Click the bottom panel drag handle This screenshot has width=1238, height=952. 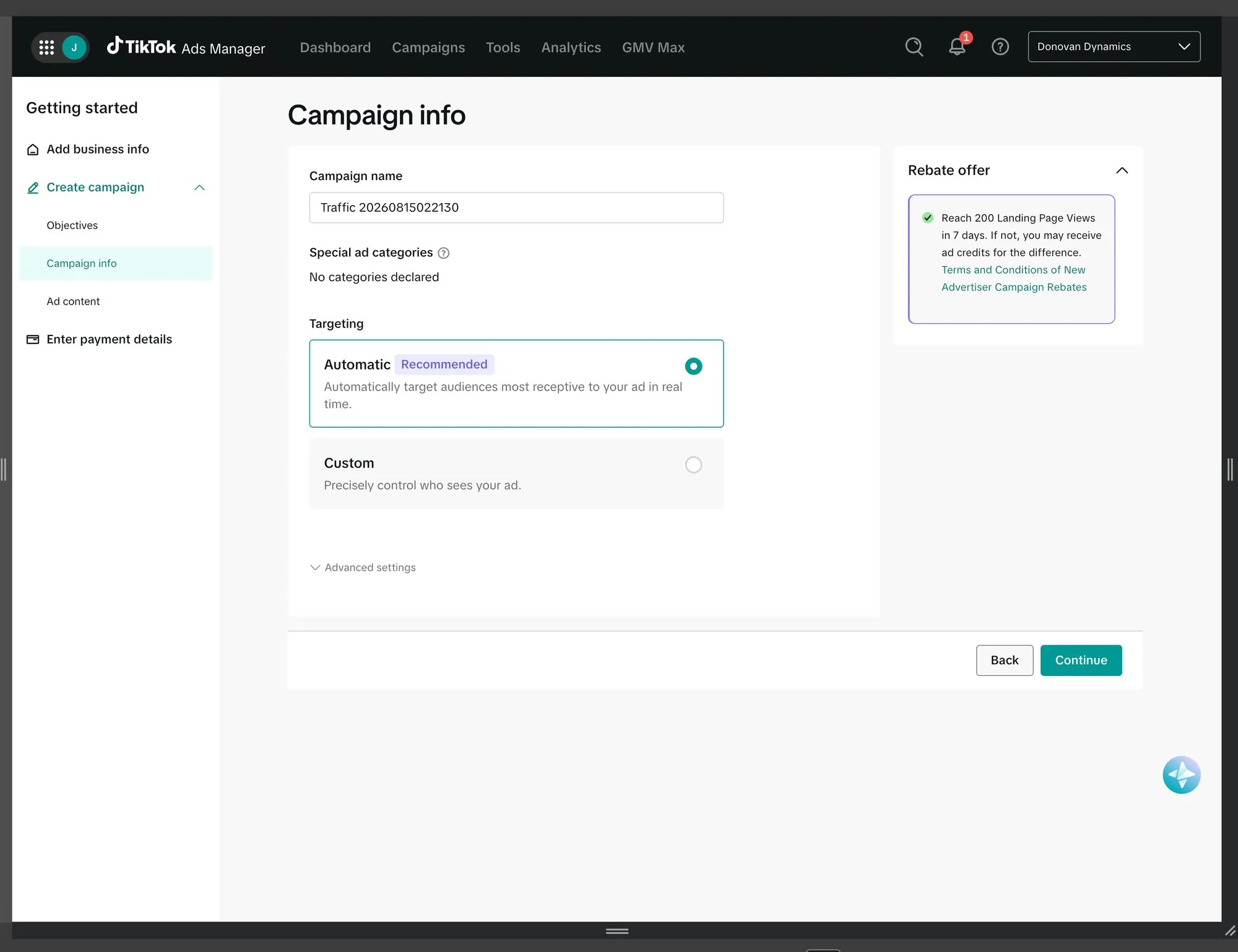(x=617, y=931)
